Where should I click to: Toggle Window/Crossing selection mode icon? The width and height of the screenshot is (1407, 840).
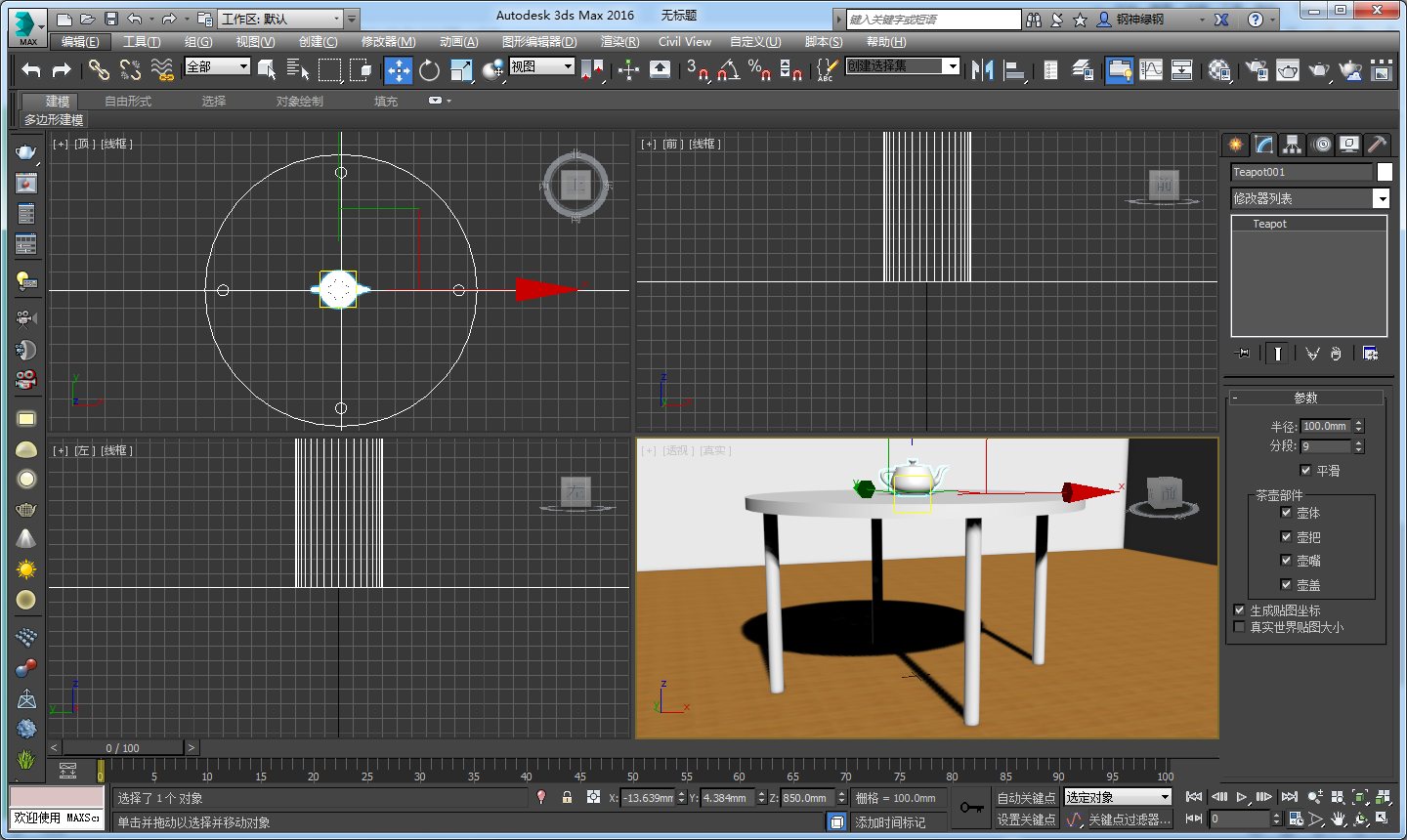[362, 69]
